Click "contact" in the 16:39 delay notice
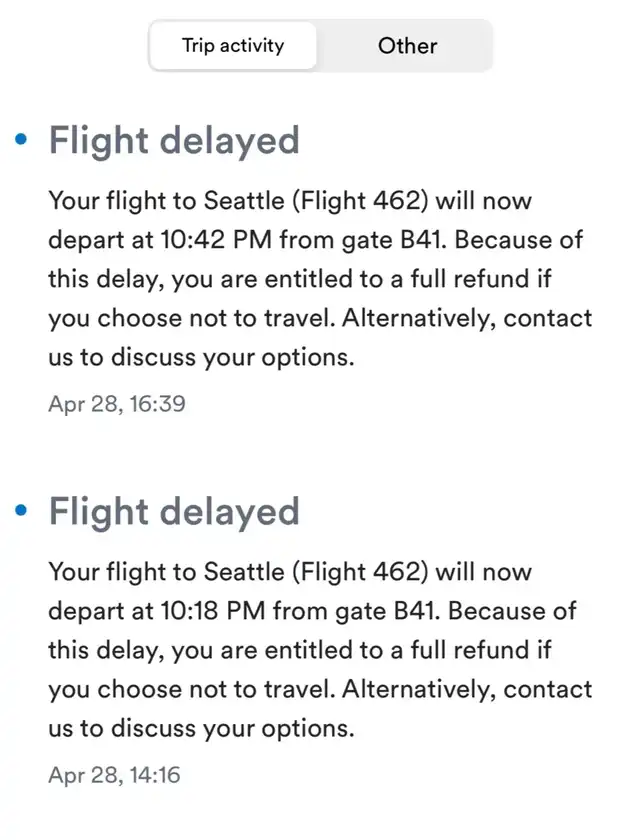This screenshot has height=840, width=640. tap(548, 319)
